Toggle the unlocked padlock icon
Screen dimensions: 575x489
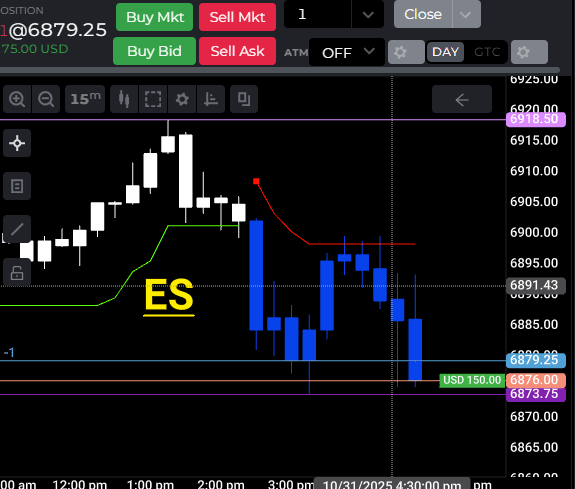pyautogui.click(x=17, y=272)
